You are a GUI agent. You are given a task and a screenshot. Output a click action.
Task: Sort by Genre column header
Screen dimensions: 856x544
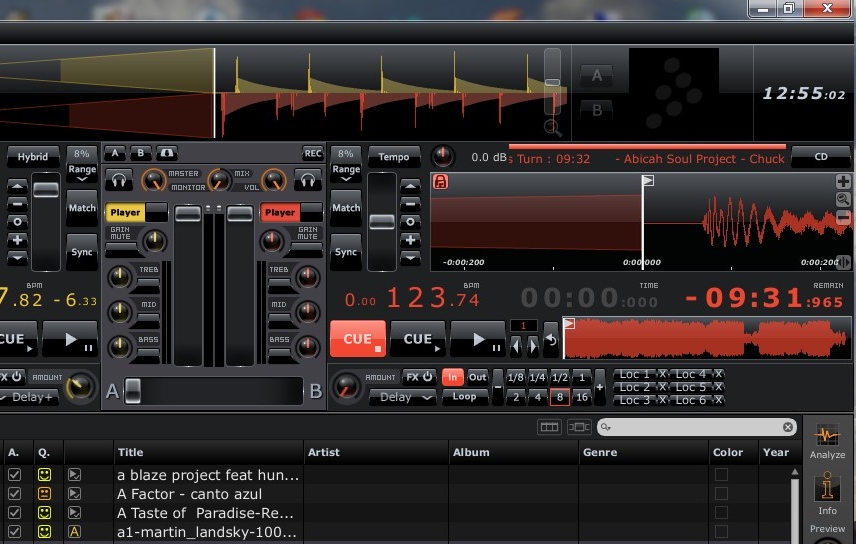pyautogui.click(x=644, y=452)
